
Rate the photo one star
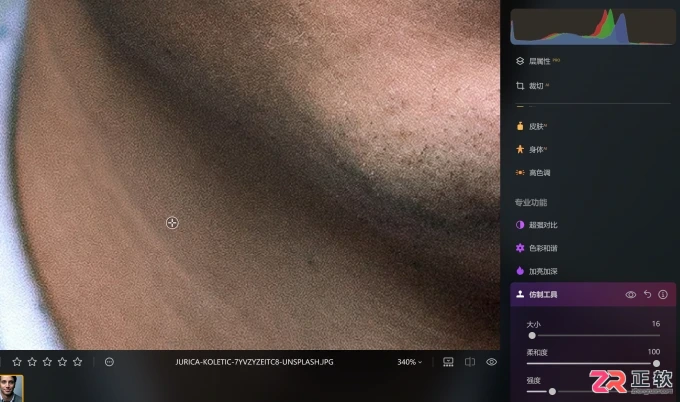pos(17,362)
